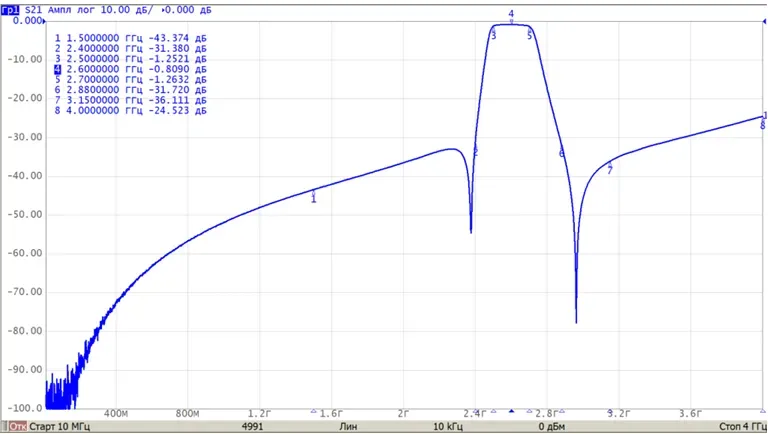Click marker 1 on the trace
The height and width of the screenshot is (434, 768).
pyautogui.click(x=313, y=197)
